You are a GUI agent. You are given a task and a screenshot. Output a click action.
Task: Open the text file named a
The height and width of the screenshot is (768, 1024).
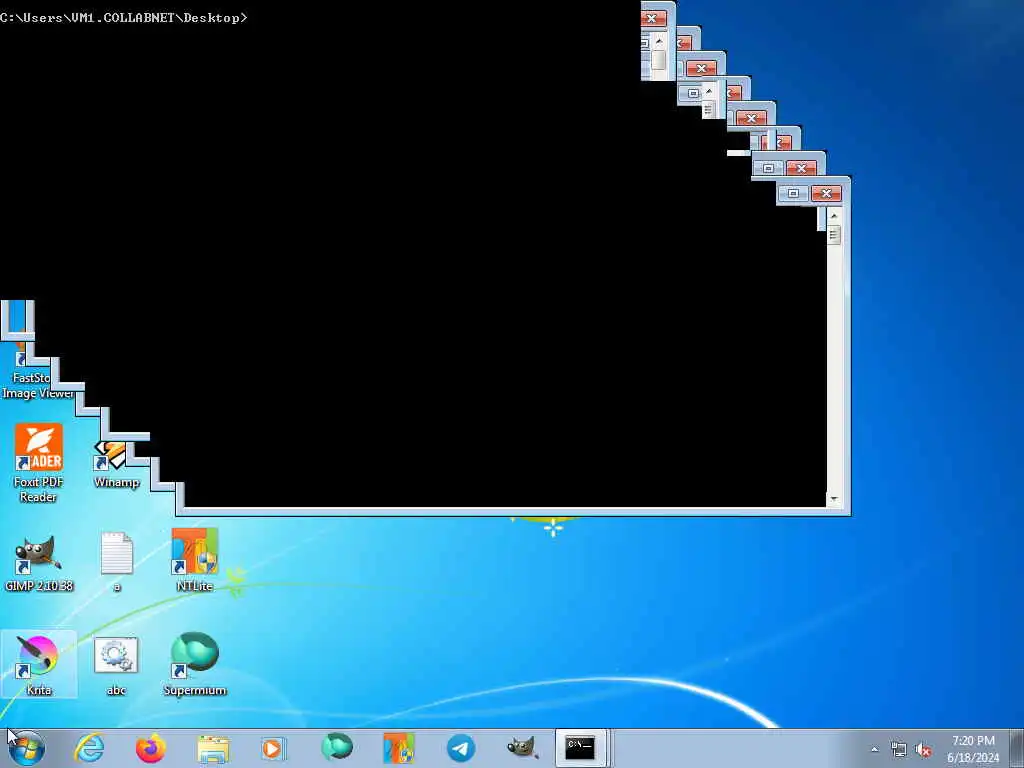pyautogui.click(x=117, y=562)
